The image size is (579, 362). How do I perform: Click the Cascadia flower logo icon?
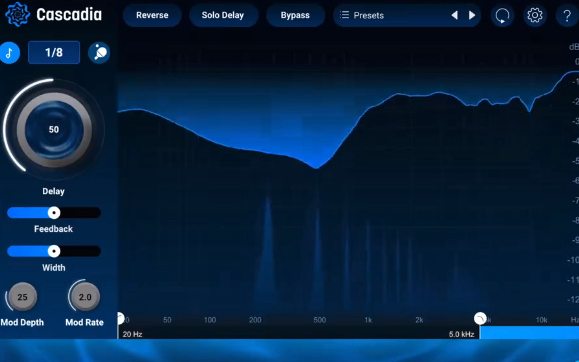pyautogui.click(x=17, y=14)
